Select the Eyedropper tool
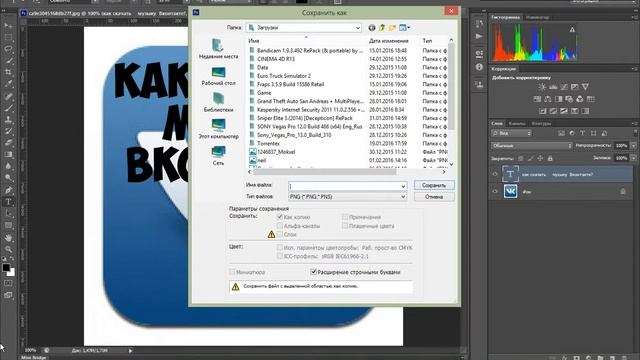This screenshot has height=360, width=640. click(x=8, y=84)
